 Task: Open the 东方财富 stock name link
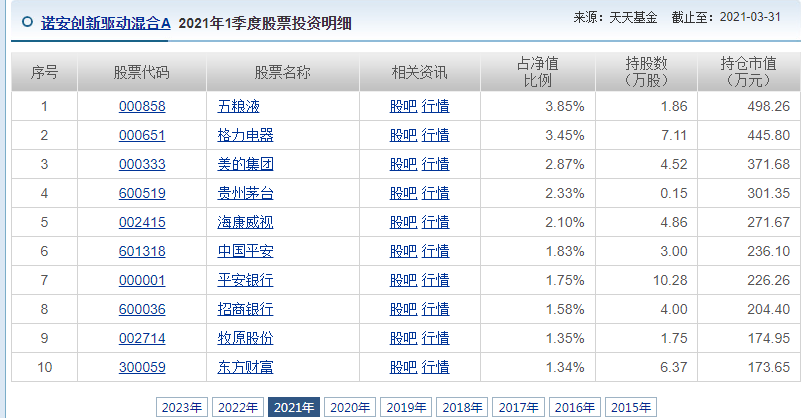pos(245,367)
